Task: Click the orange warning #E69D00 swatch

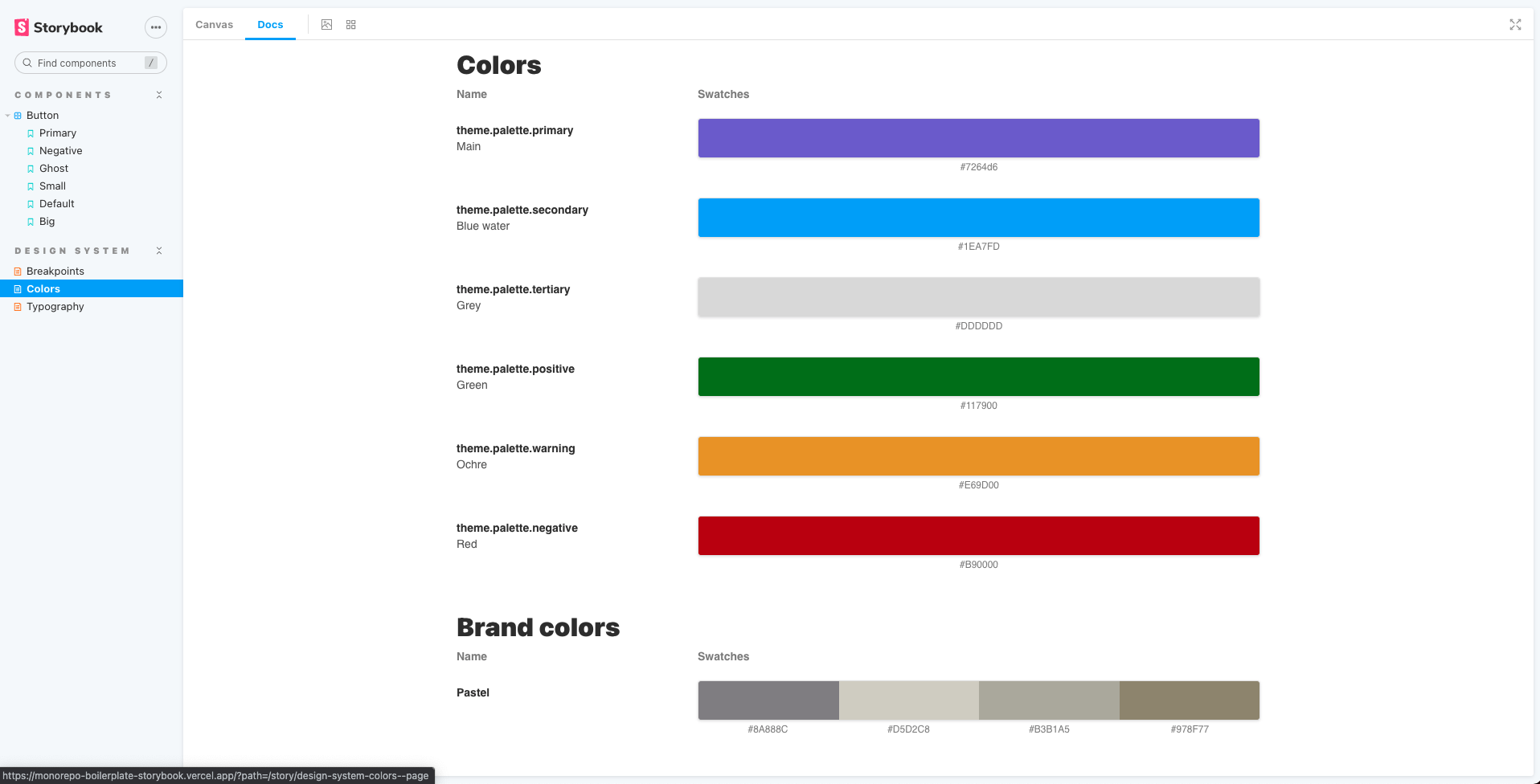Action: [978, 456]
